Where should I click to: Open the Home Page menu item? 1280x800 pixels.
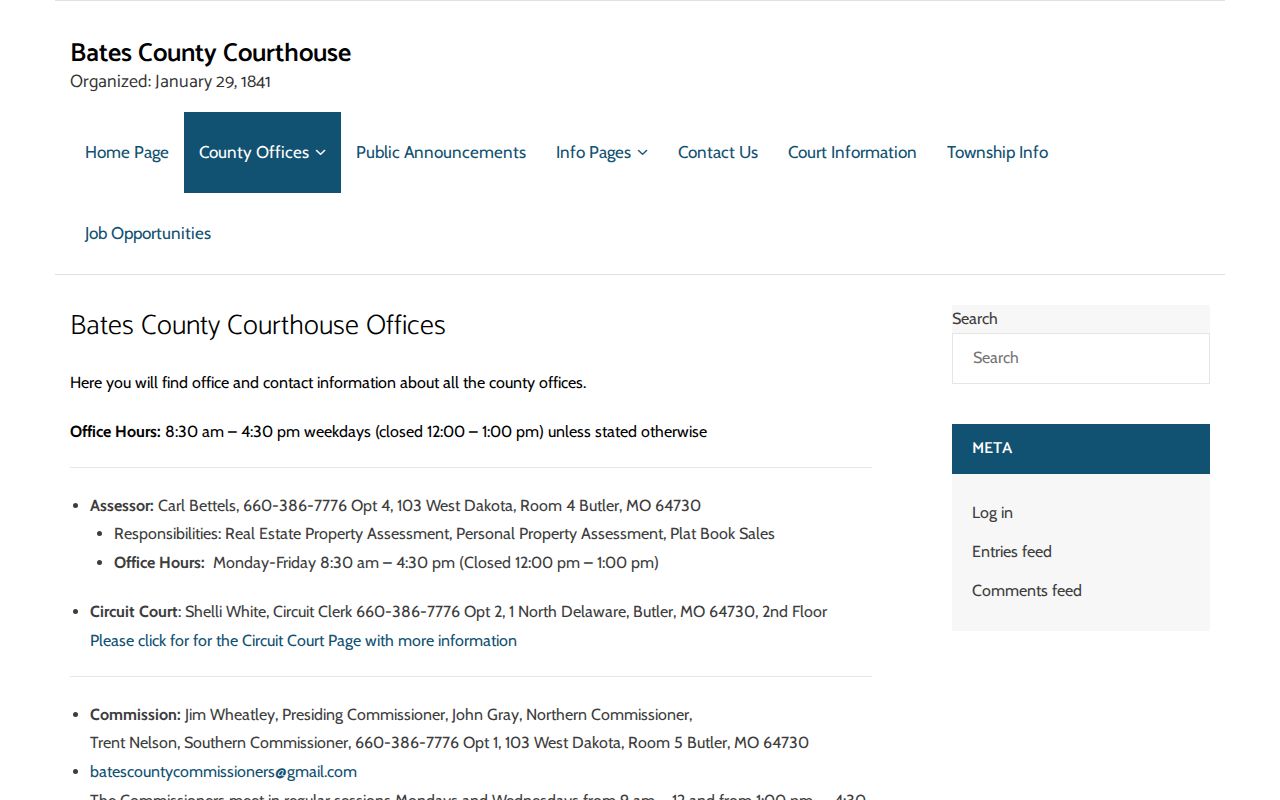[127, 152]
